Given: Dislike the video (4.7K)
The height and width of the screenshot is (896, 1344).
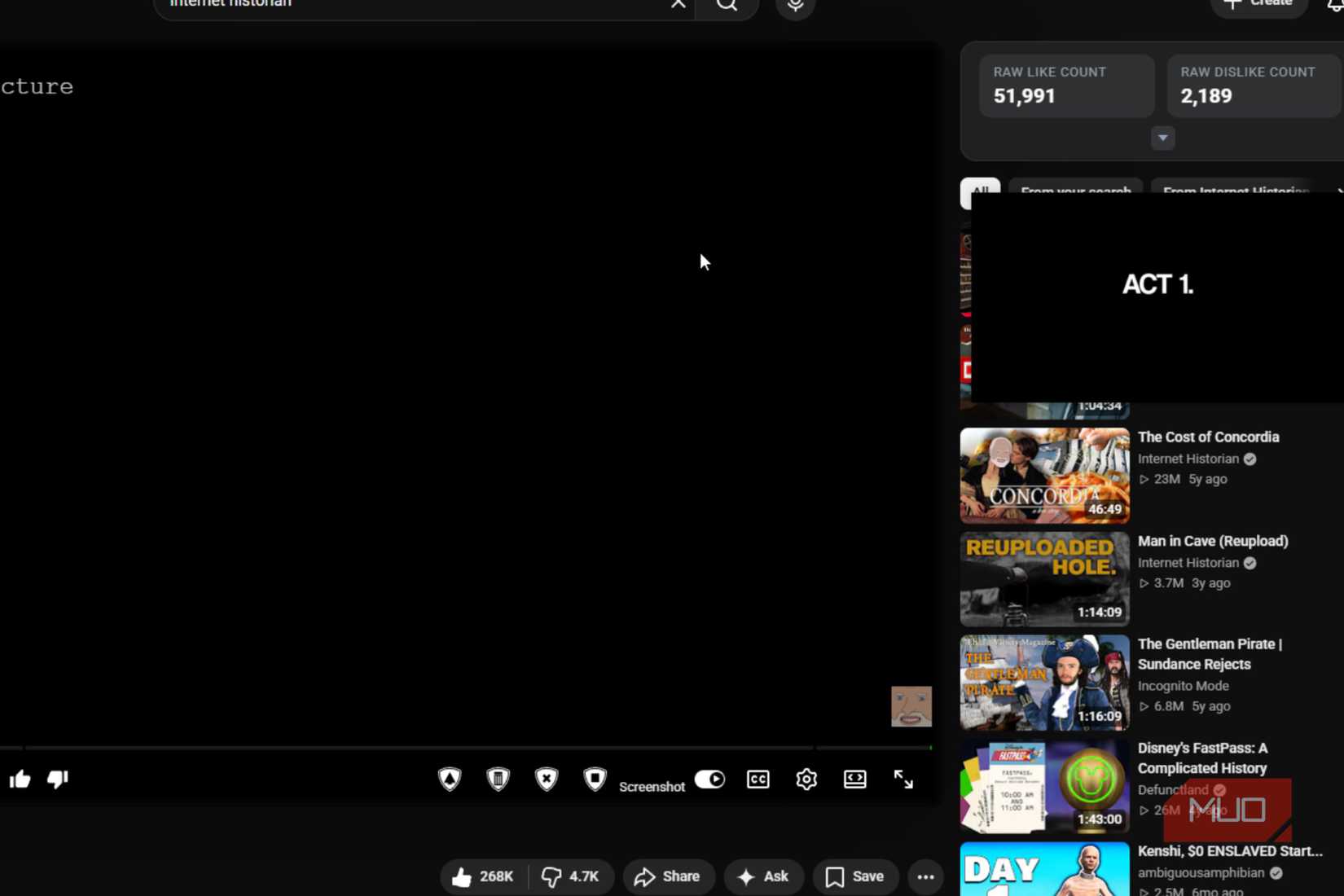Looking at the screenshot, I should point(571,876).
